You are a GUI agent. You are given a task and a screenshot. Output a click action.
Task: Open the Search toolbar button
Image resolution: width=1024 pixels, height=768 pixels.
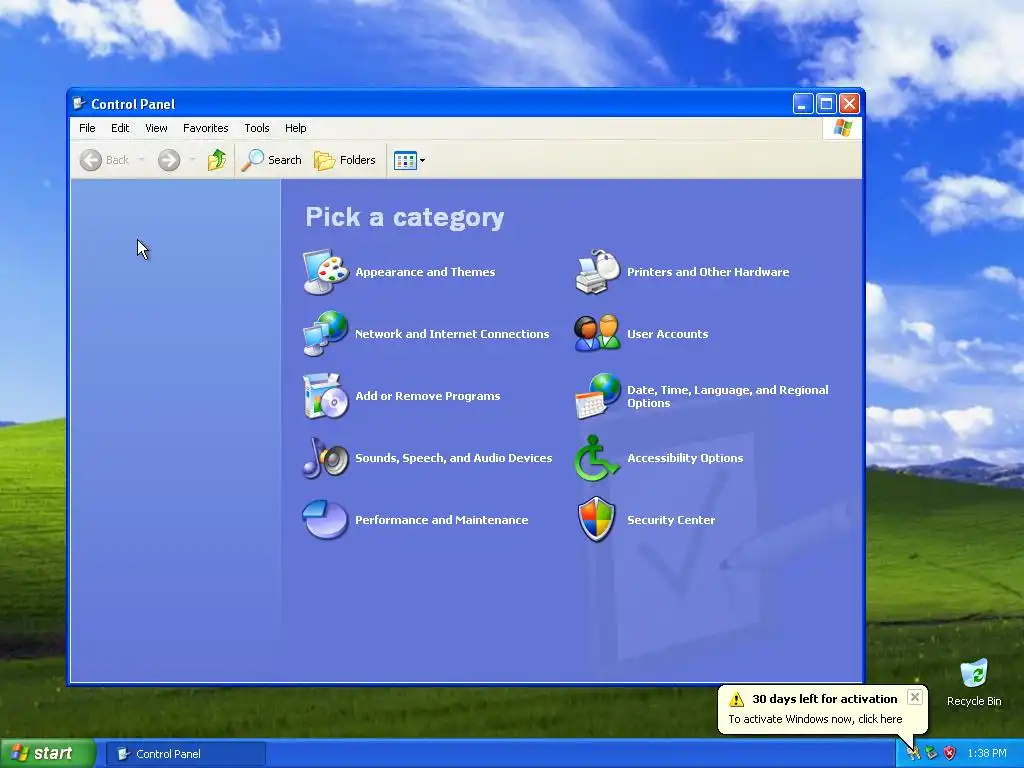pos(272,160)
